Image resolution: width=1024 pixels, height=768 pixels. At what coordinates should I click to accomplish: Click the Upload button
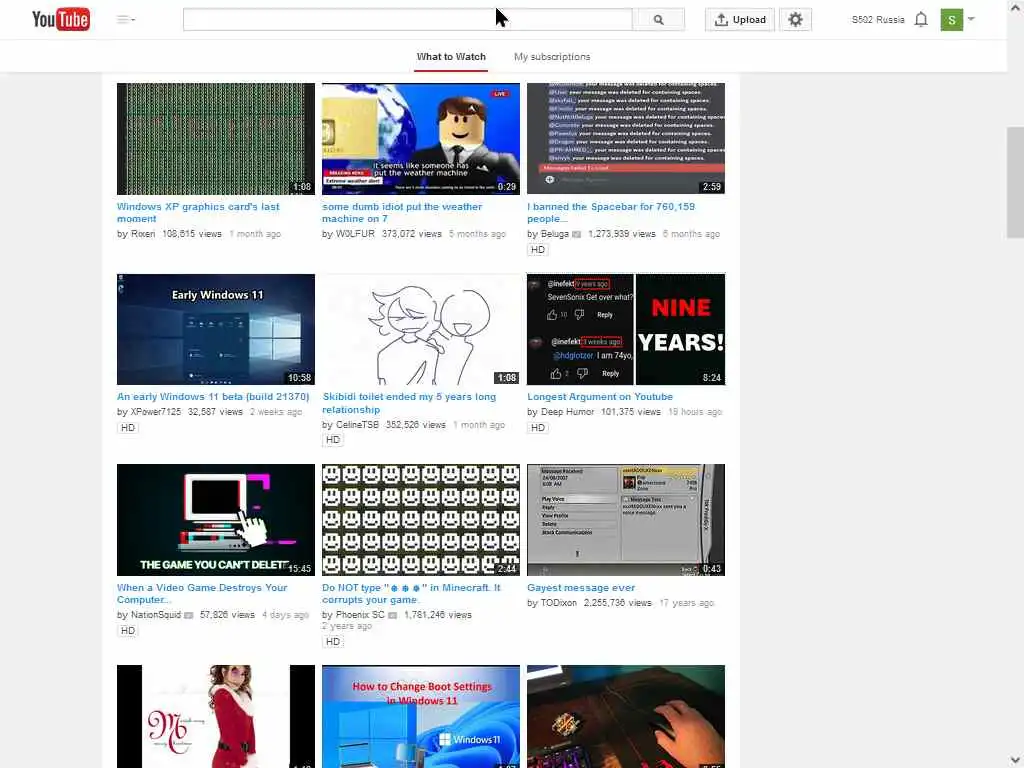click(740, 20)
